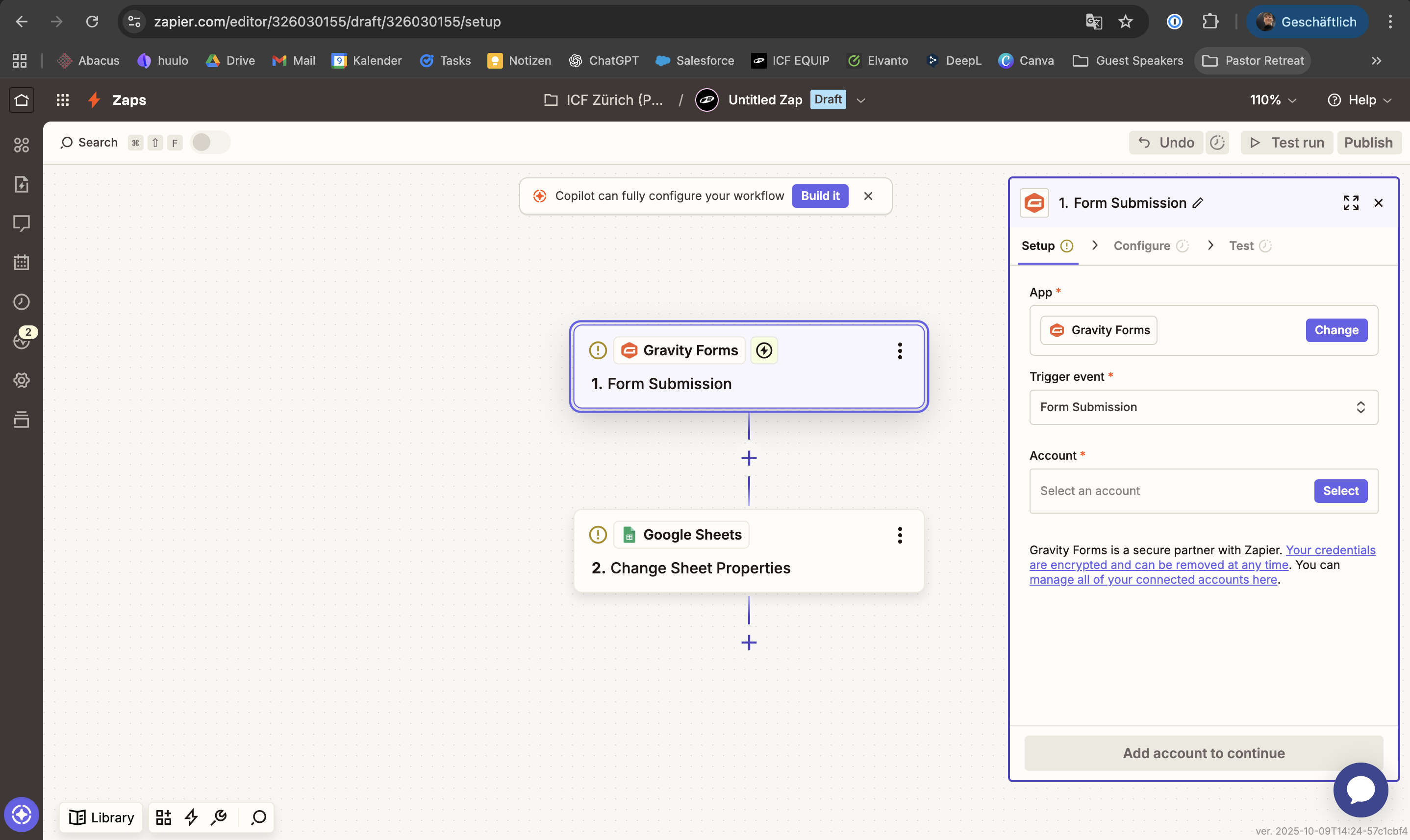Open the Trigger event dropdown
Screen dimensions: 1410x840
(x=1203, y=407)
